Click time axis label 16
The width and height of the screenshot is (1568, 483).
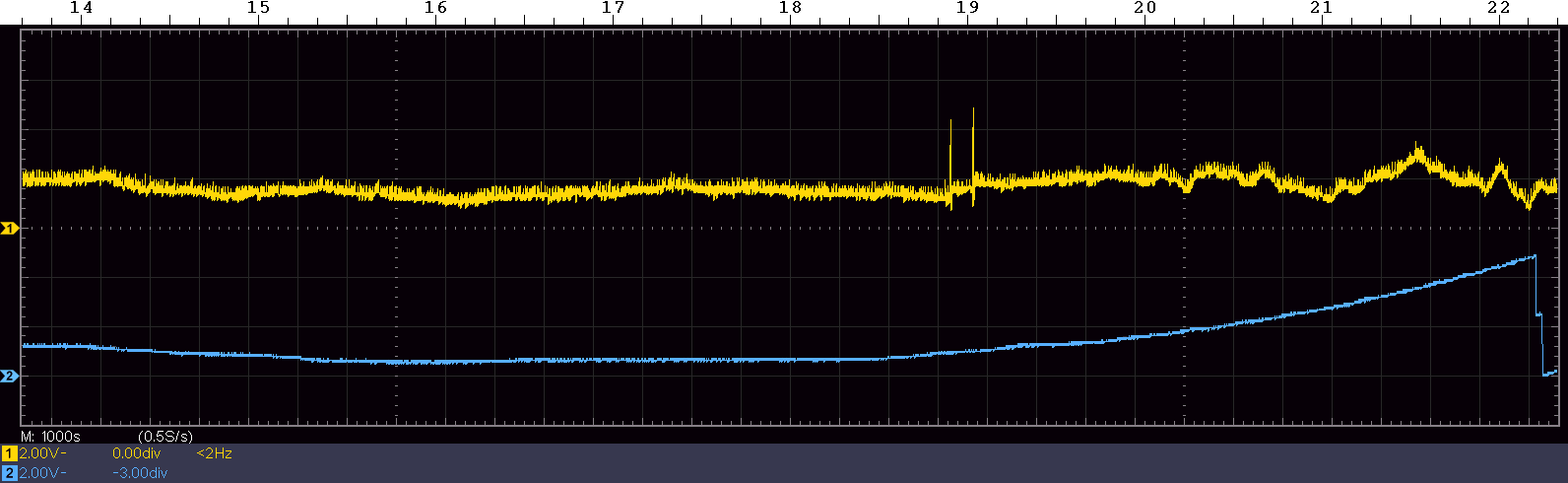tap(435, 8)
